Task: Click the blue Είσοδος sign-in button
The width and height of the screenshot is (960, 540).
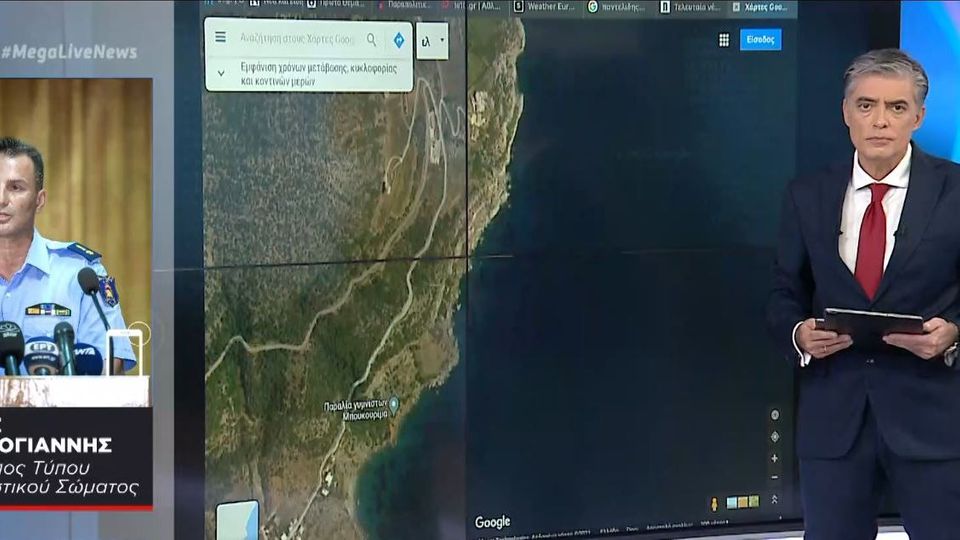Action: pyautogui.click(x=761, y=40)
